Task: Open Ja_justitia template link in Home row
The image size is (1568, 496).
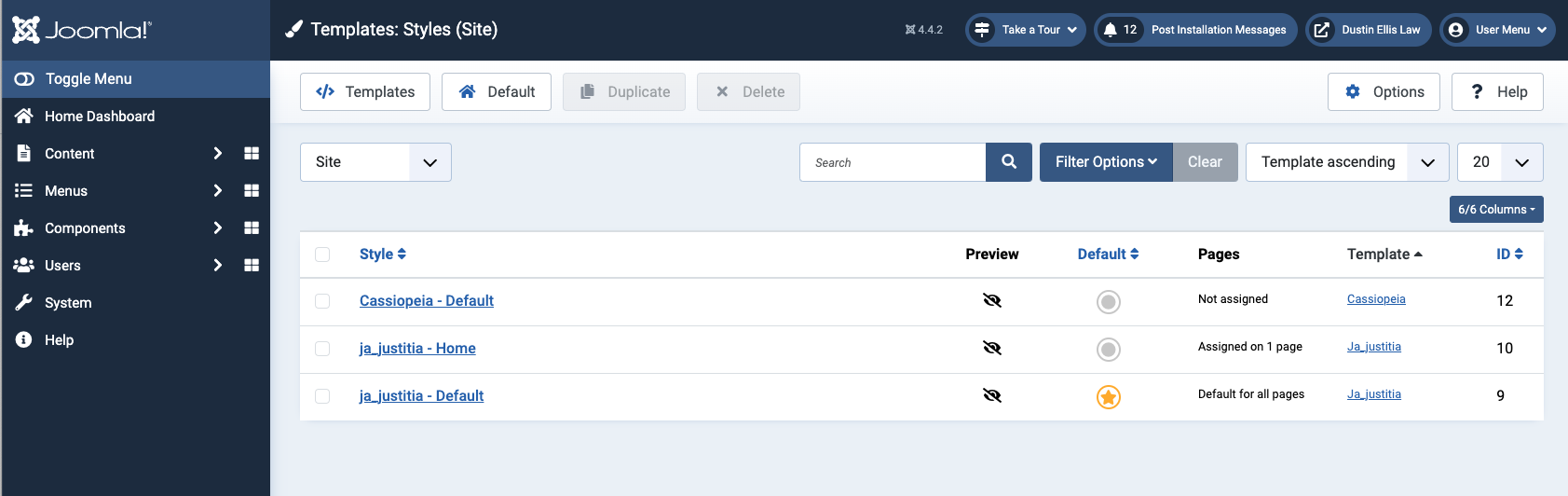Action: pyautogui.click(x=1374, y=347)
